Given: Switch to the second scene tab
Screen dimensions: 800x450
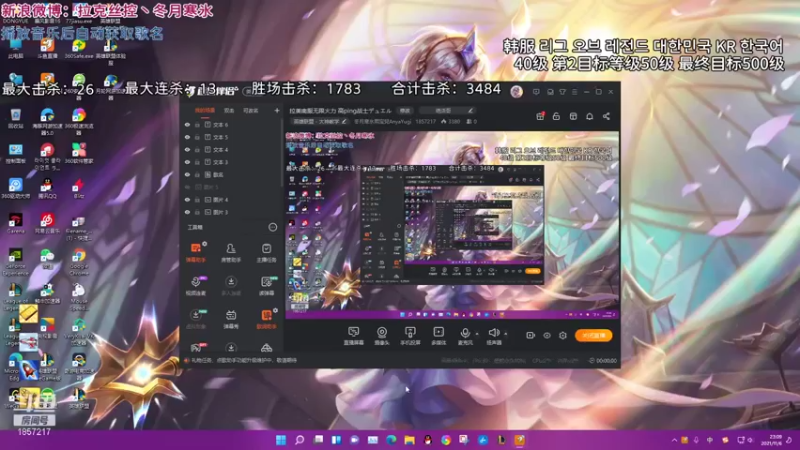Looking at the screenshot, I should (x=229, y=111).
